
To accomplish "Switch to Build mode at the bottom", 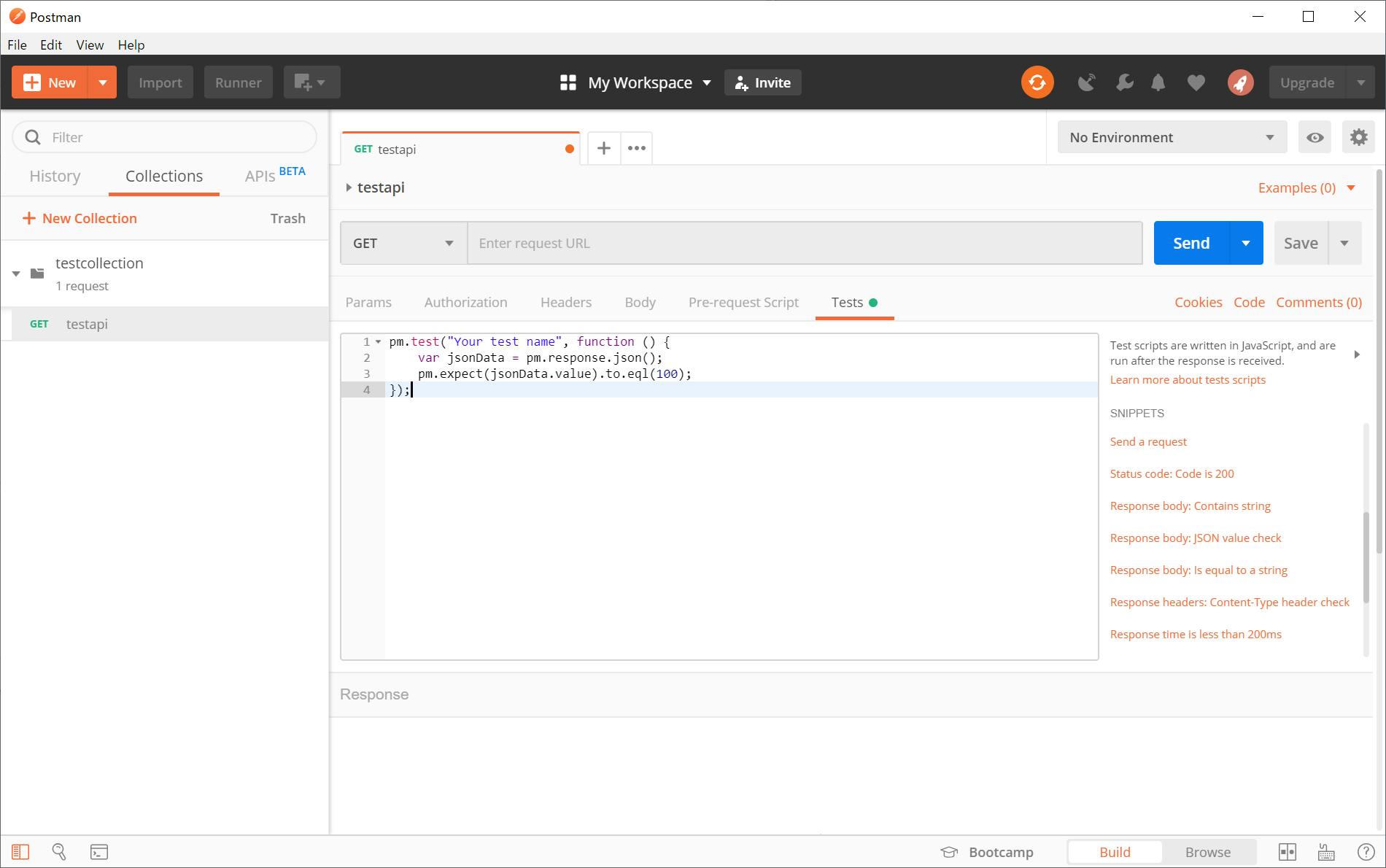I will pos(1114,851).
